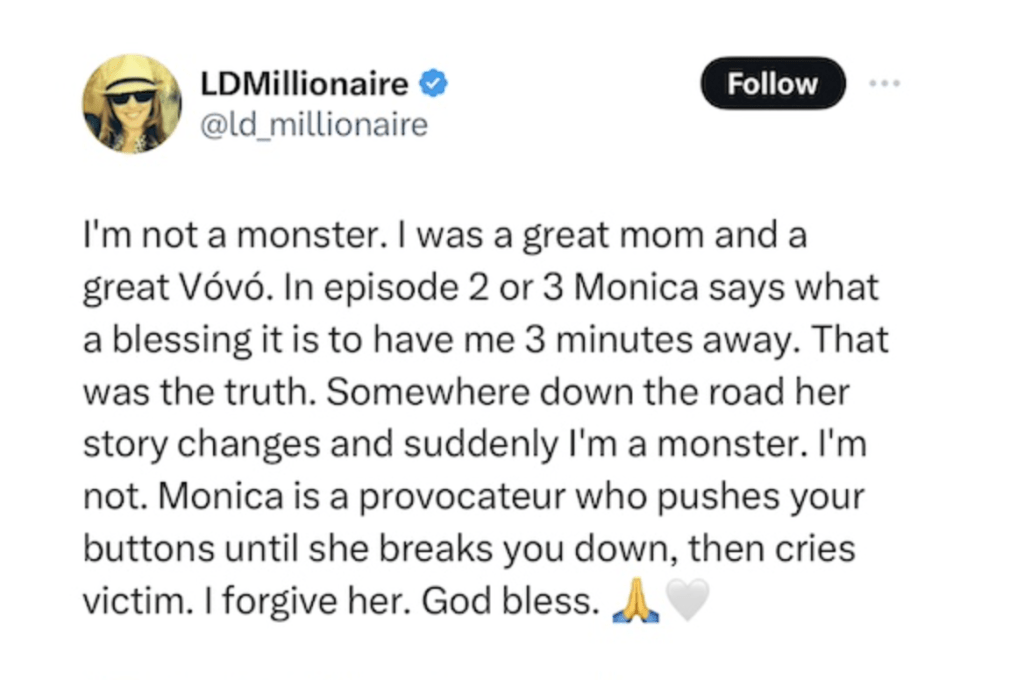
Task: Click the blue verified checkmark badge
Action: (433, 84)
